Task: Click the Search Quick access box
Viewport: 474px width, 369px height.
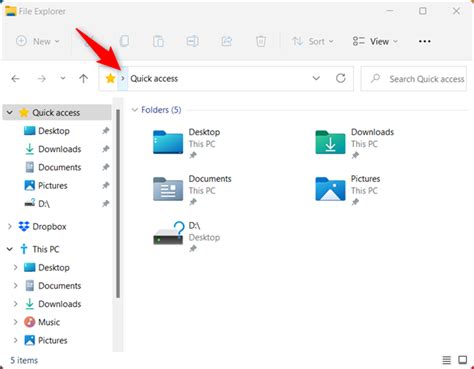Action: (x=414, y=79)
